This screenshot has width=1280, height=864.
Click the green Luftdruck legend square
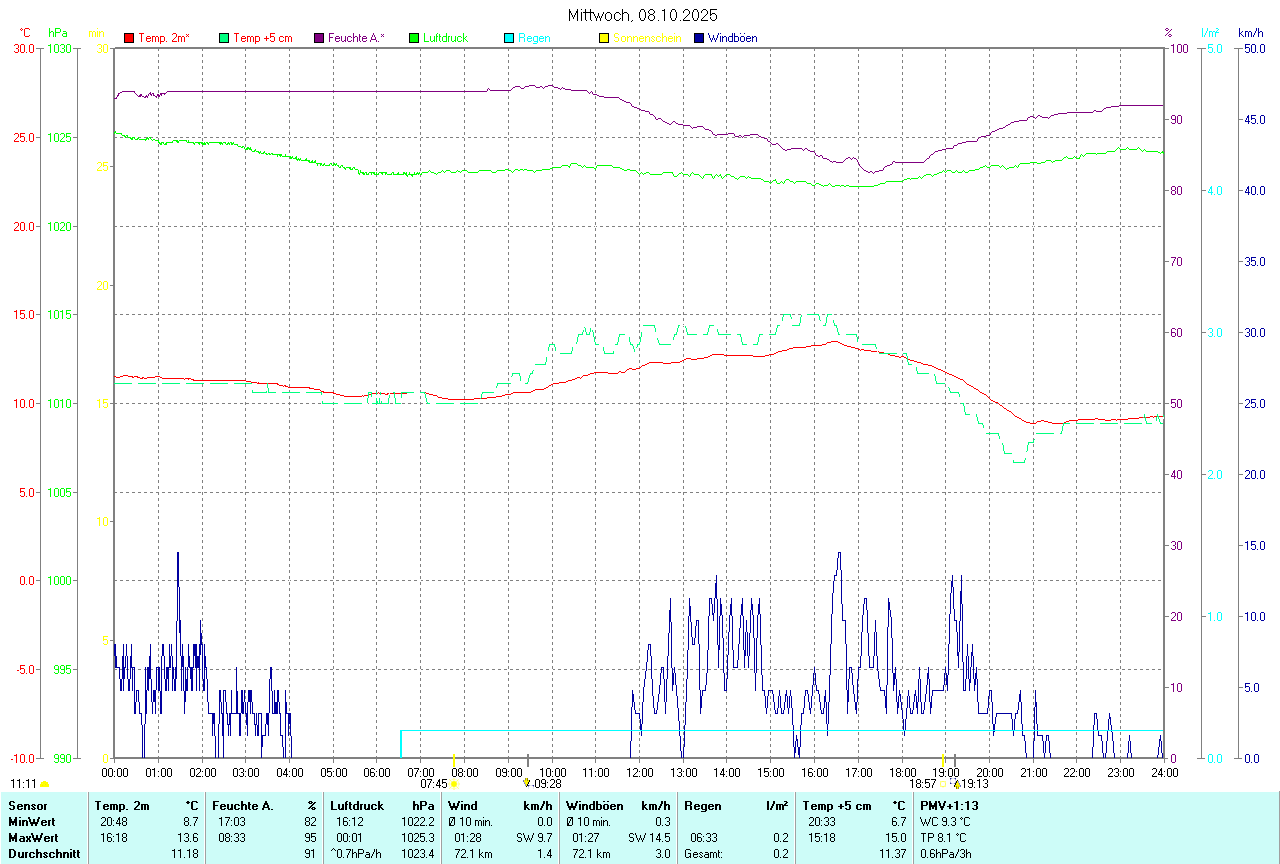click(x=414, y=38)
